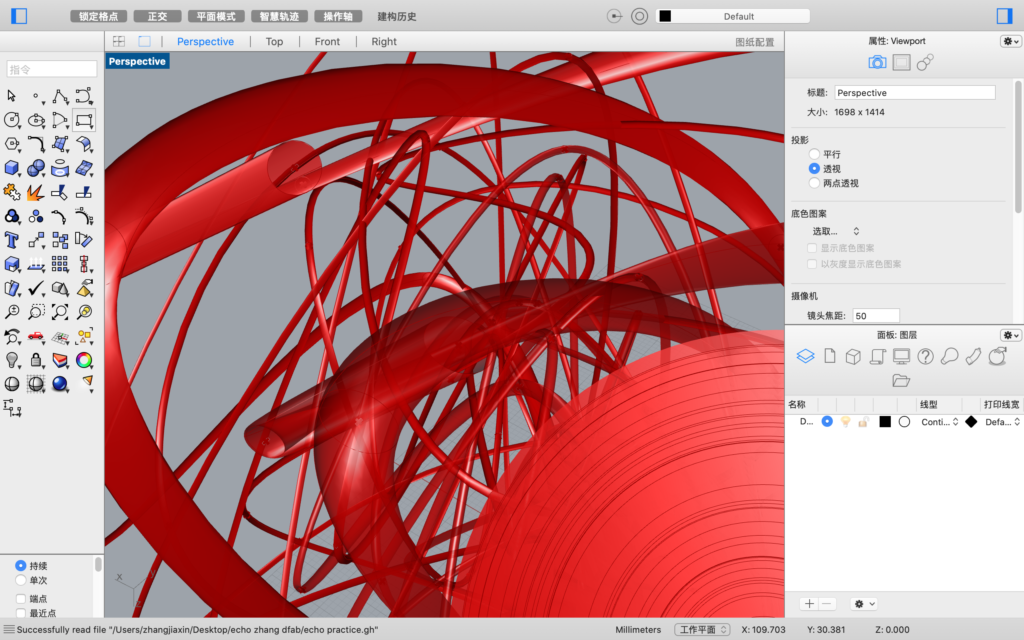Select 平行 parallel projection
Viewport: 1024px width, 640px height.
tap(814, 154)
